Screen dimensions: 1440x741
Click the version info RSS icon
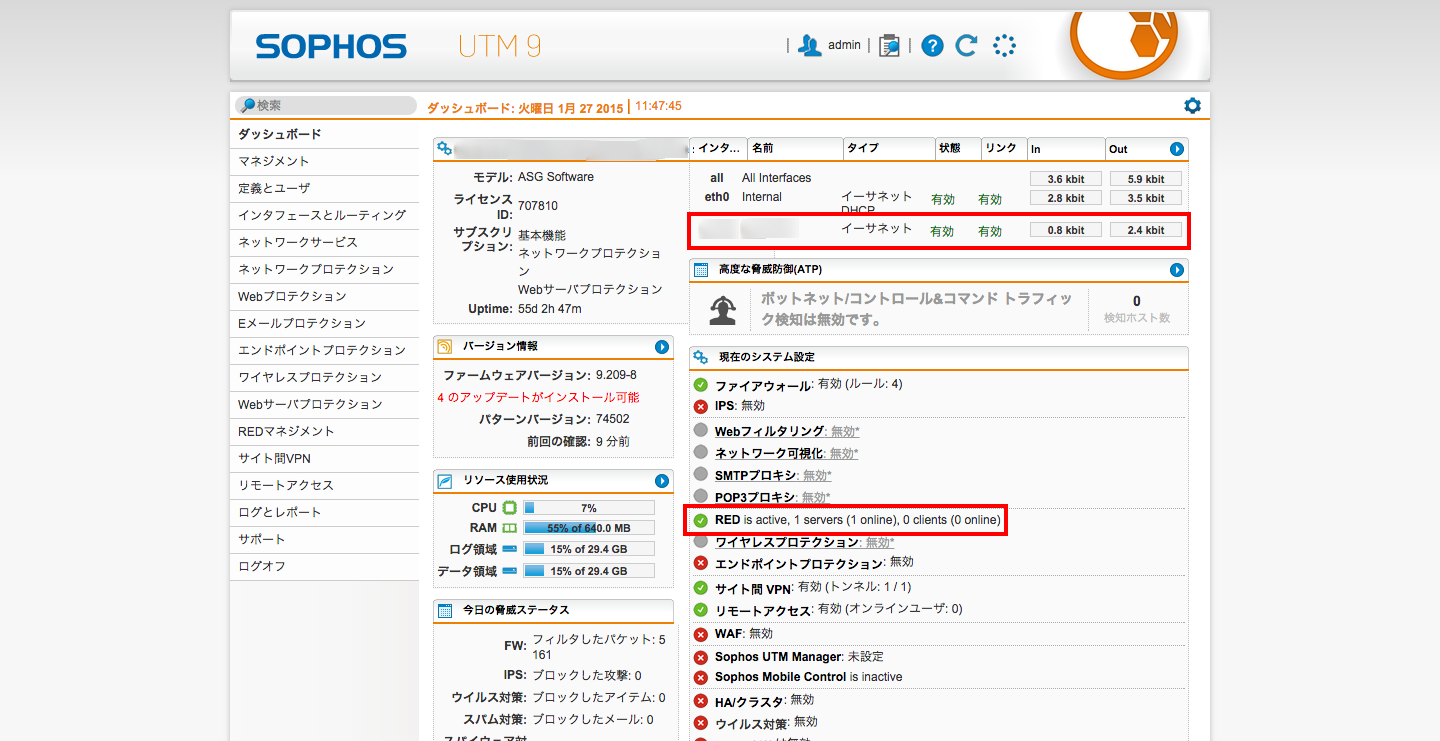tap(445, 347)
